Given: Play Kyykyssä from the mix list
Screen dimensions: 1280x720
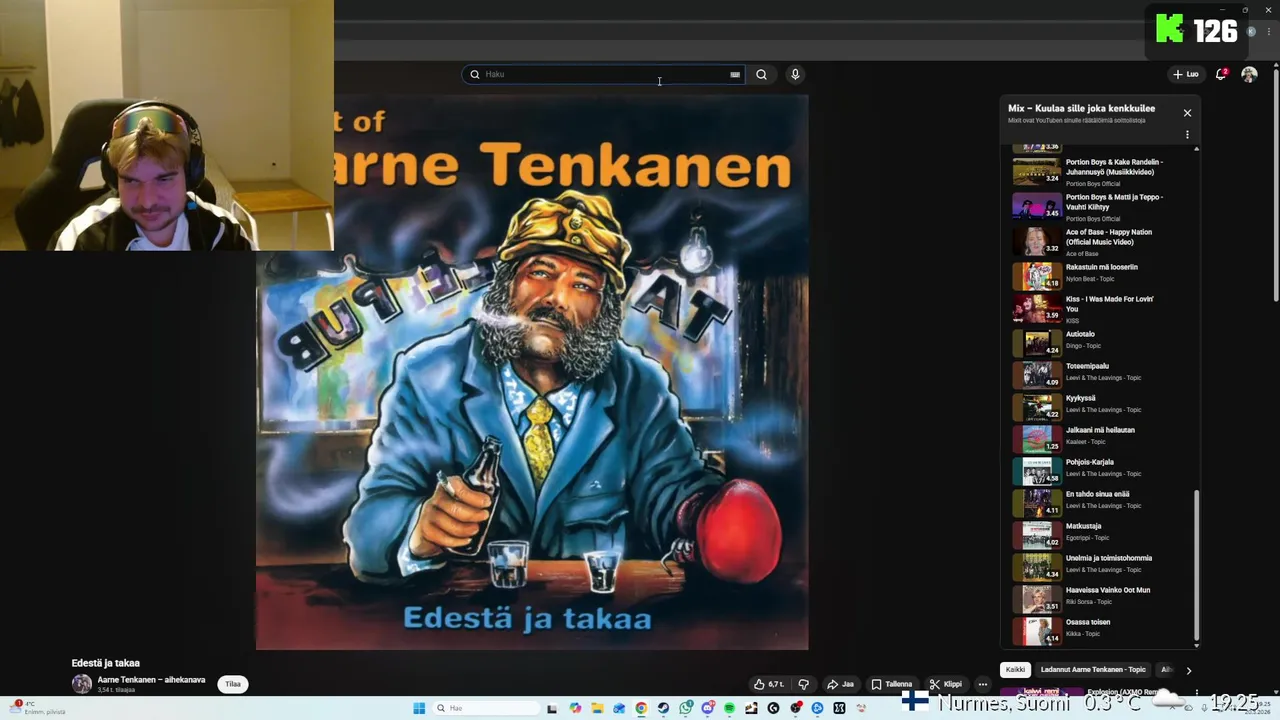Looking at the screenshot, I should pyautogui.click(x=1104, y=405).
